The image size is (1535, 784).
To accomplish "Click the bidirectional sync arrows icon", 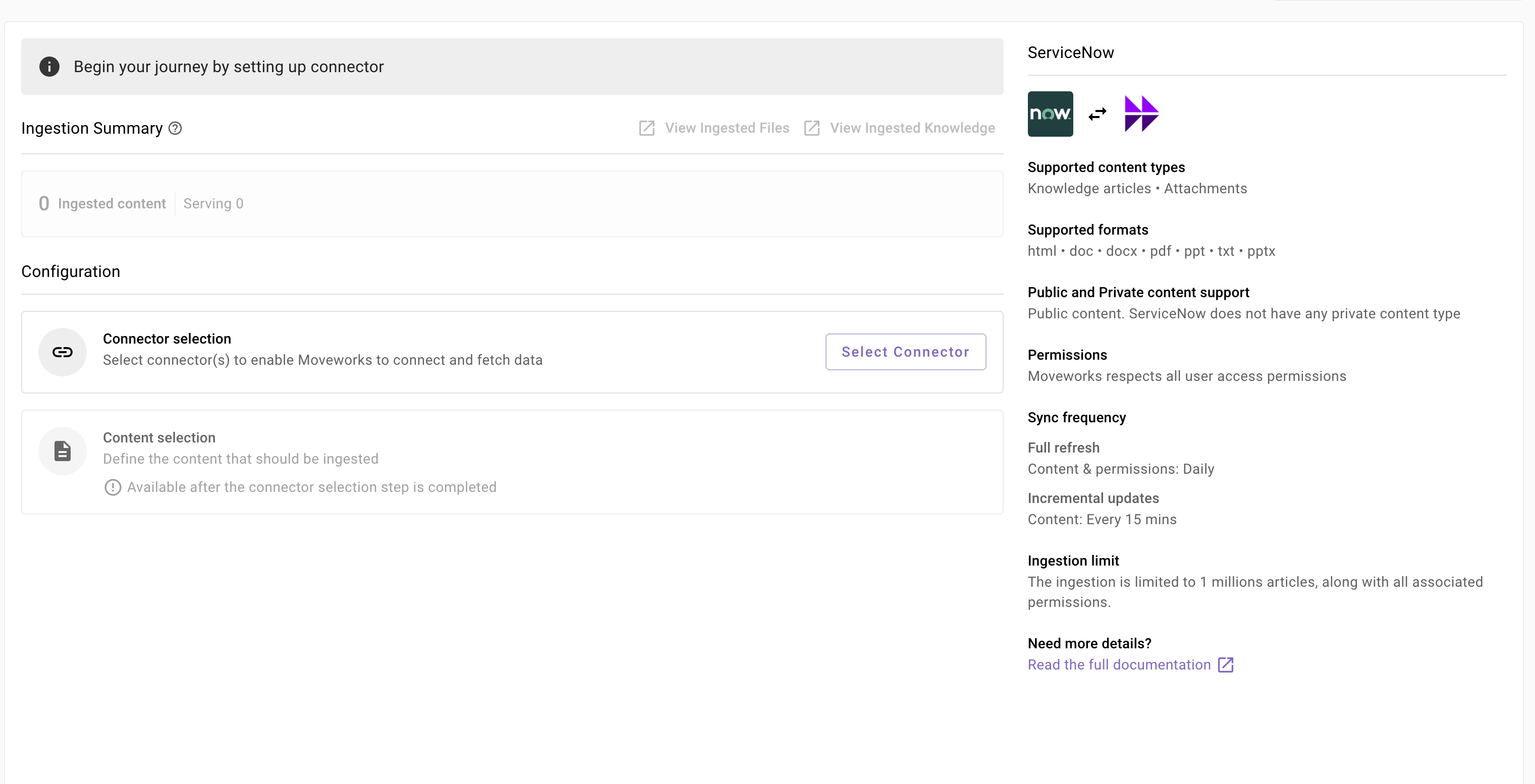I will tap(1097, 114).
